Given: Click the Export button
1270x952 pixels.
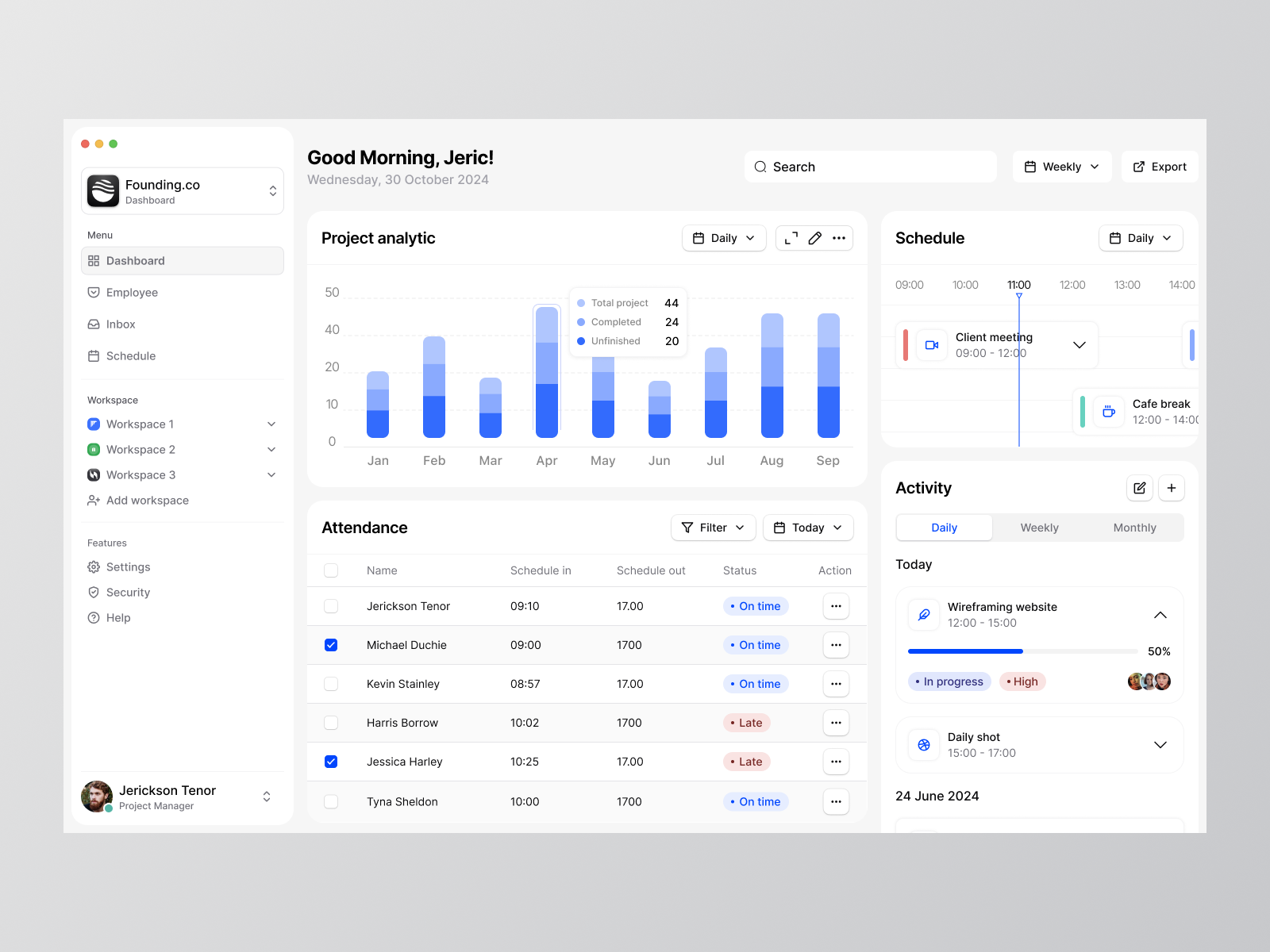Looking at the screenshot, I should pos(1160,167).
